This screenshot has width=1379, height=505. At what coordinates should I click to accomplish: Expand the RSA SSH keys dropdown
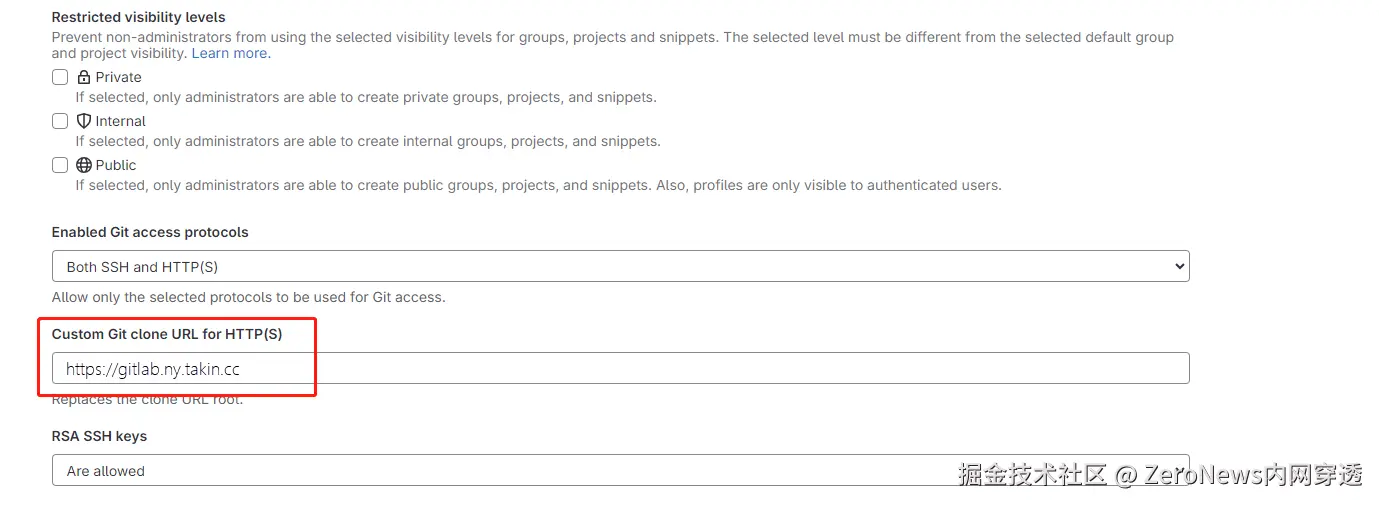[620, 470]
